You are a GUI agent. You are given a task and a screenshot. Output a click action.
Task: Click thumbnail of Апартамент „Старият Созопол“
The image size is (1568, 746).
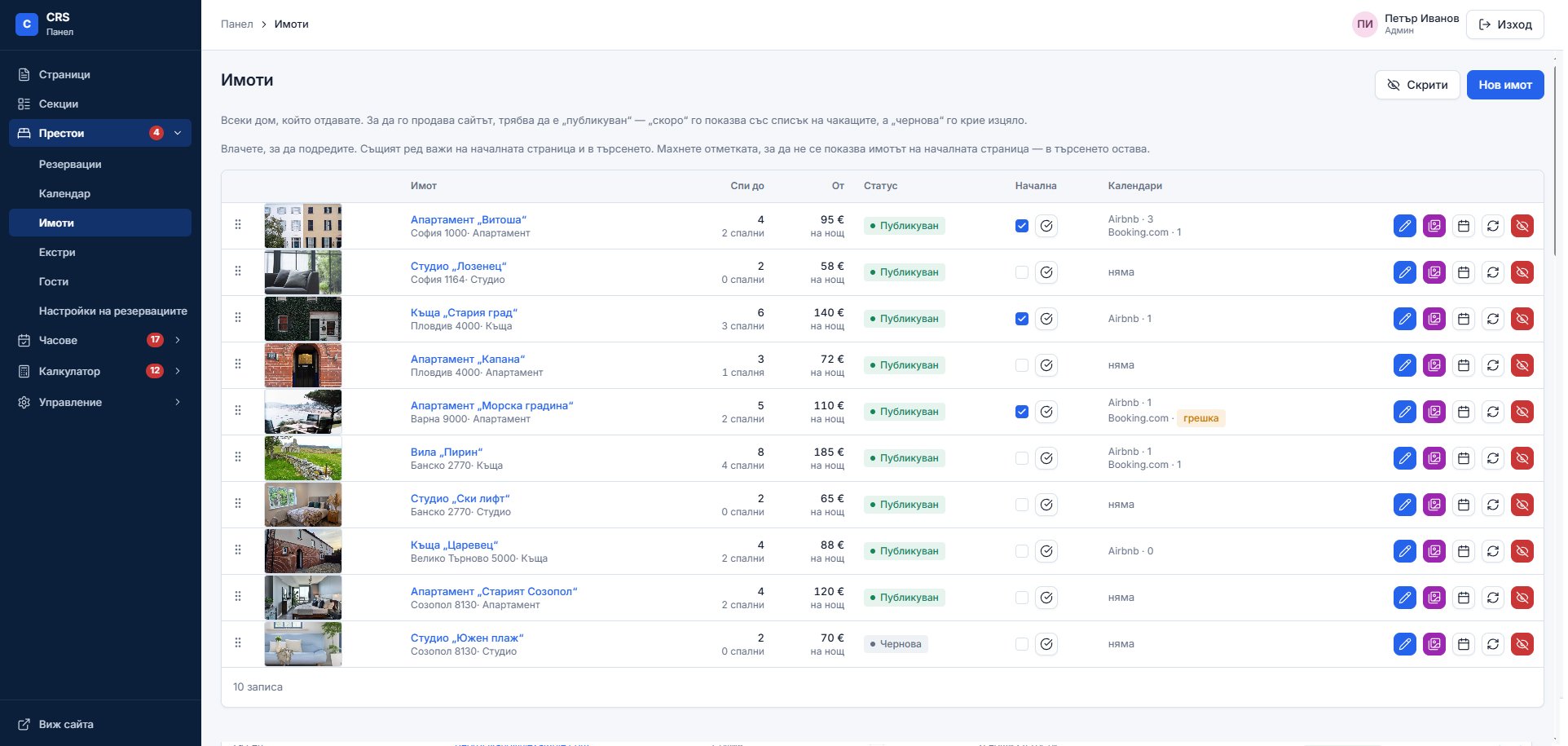coord(303,598)
